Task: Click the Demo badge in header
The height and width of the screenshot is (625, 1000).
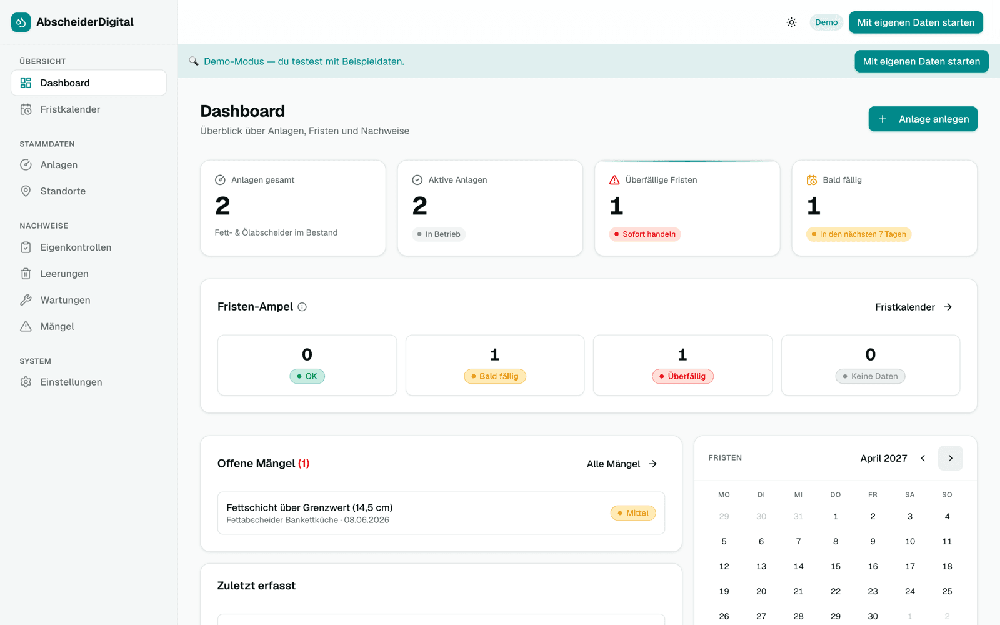Action: pyautogui.click(x=827, y=22)
